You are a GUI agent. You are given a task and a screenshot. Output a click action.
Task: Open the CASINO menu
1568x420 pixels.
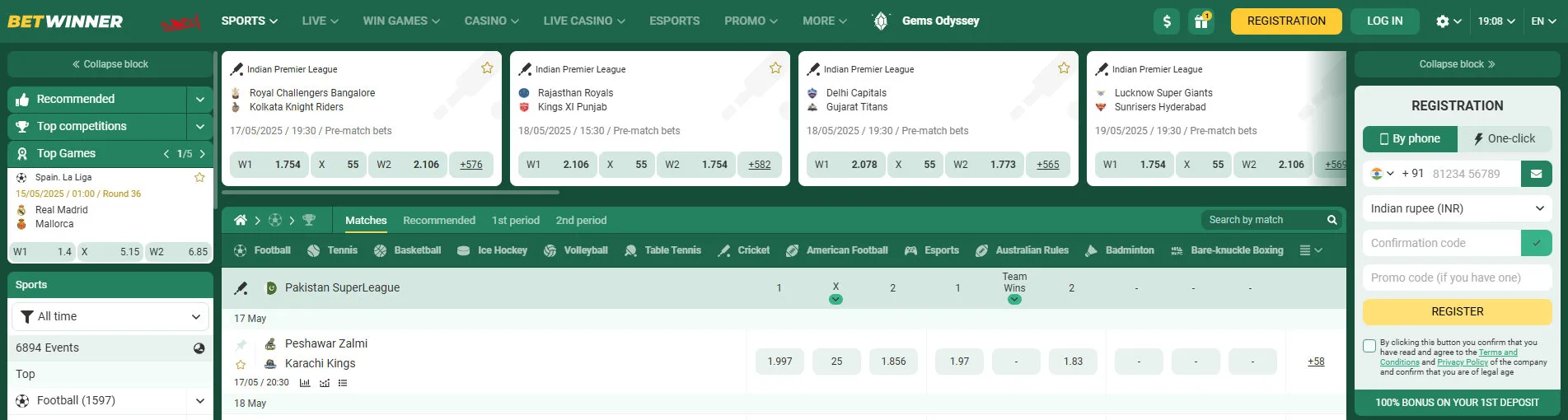(x=491, y=21)
